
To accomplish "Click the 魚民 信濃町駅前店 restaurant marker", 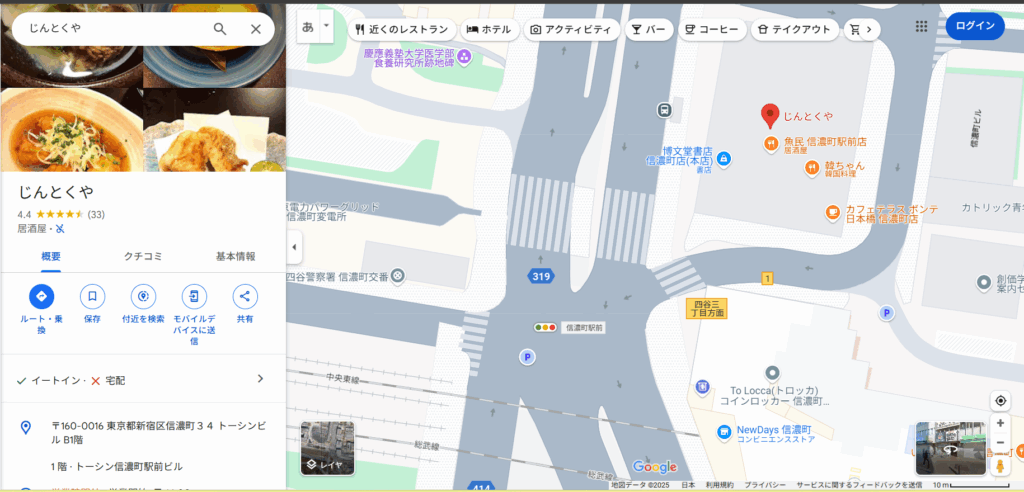I will [x=771, y=142].
